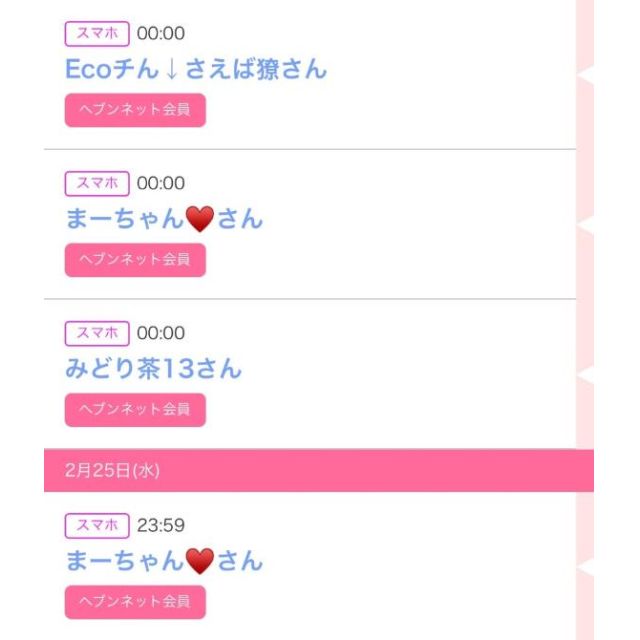The height and width of the screenshot is (640, 640).
Task: Click the 00:00 timestamp above みどり茶13さん
Action: click(161, 333)
